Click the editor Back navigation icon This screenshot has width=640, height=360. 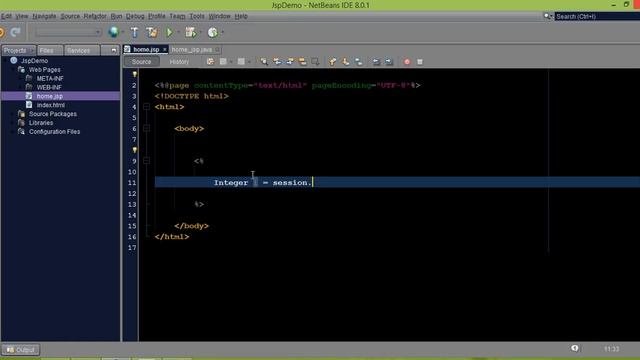pyautogui.click(x=223, y=62)
